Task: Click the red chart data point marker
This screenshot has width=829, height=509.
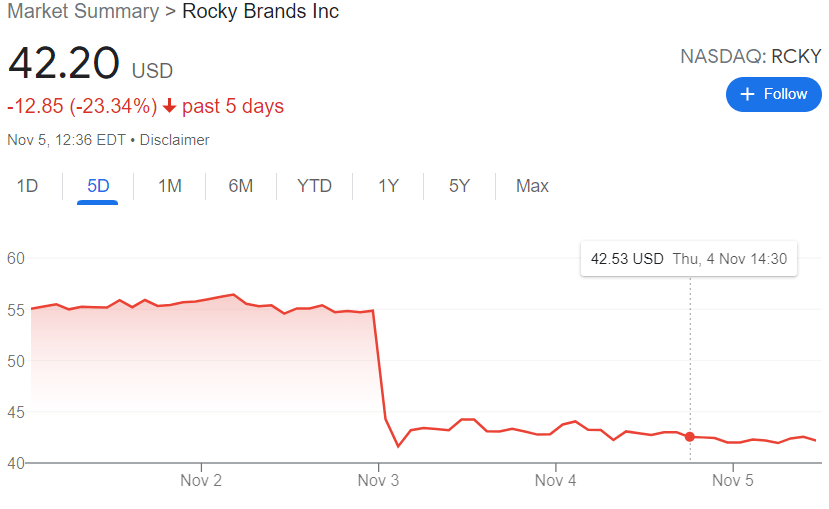Action: click(690, 436)
